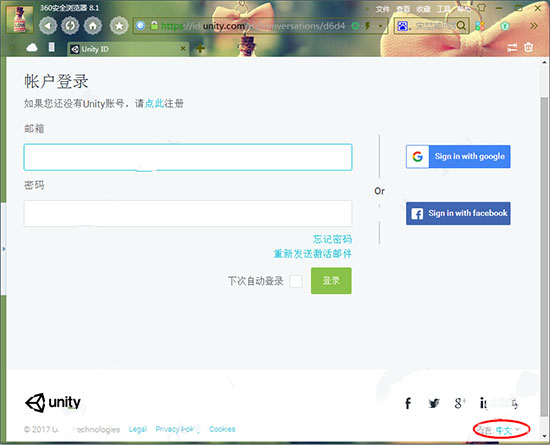
Task: Click the search magnifier icon
Action: (x=461, y=26)
